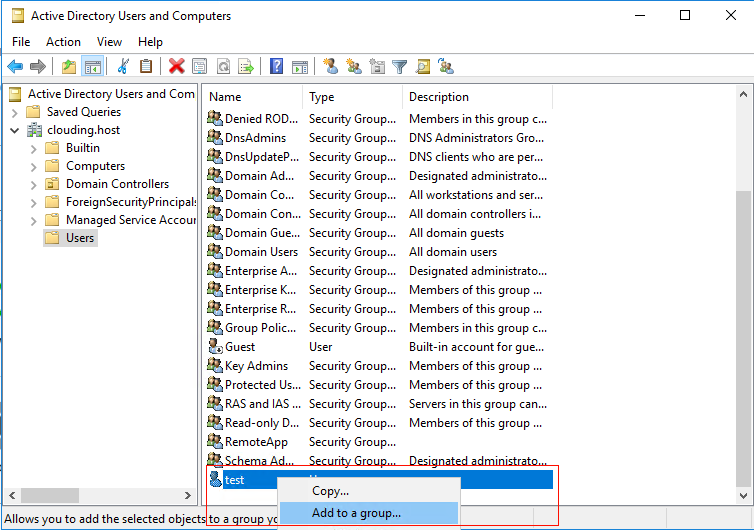The width and height of the screenshot is (754, 530).
Task: Click the Cut scissors icon
Action: pyautogui.click(x=123, y=66)
